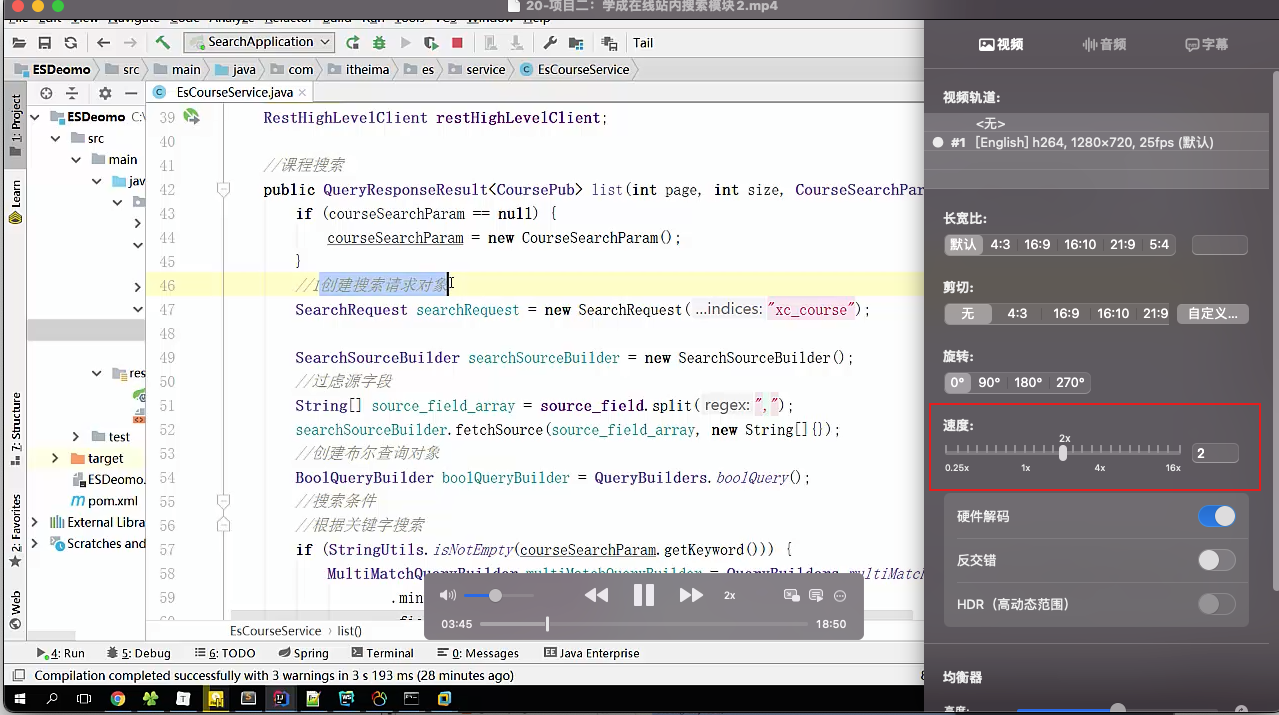Image resolution: width=1279 pixels, height=715 pixels.
Task: Toggle the 硬件解码 hardware decoding switch
Action: click(1216, 516)
